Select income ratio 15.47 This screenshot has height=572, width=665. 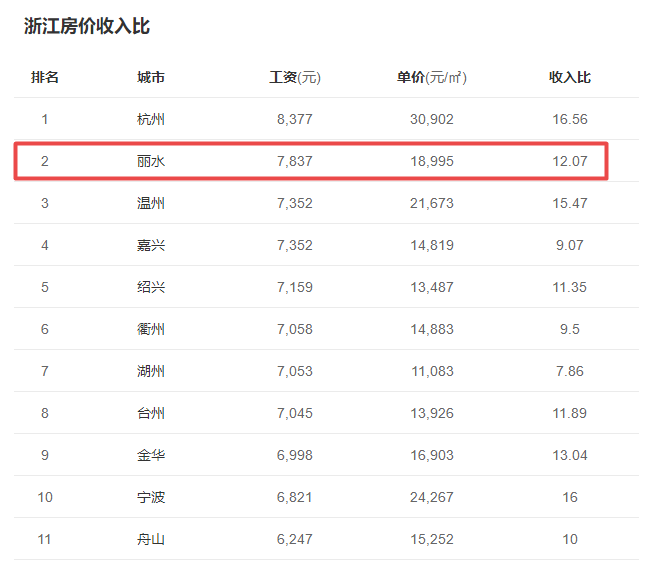(x=570, y=203)
